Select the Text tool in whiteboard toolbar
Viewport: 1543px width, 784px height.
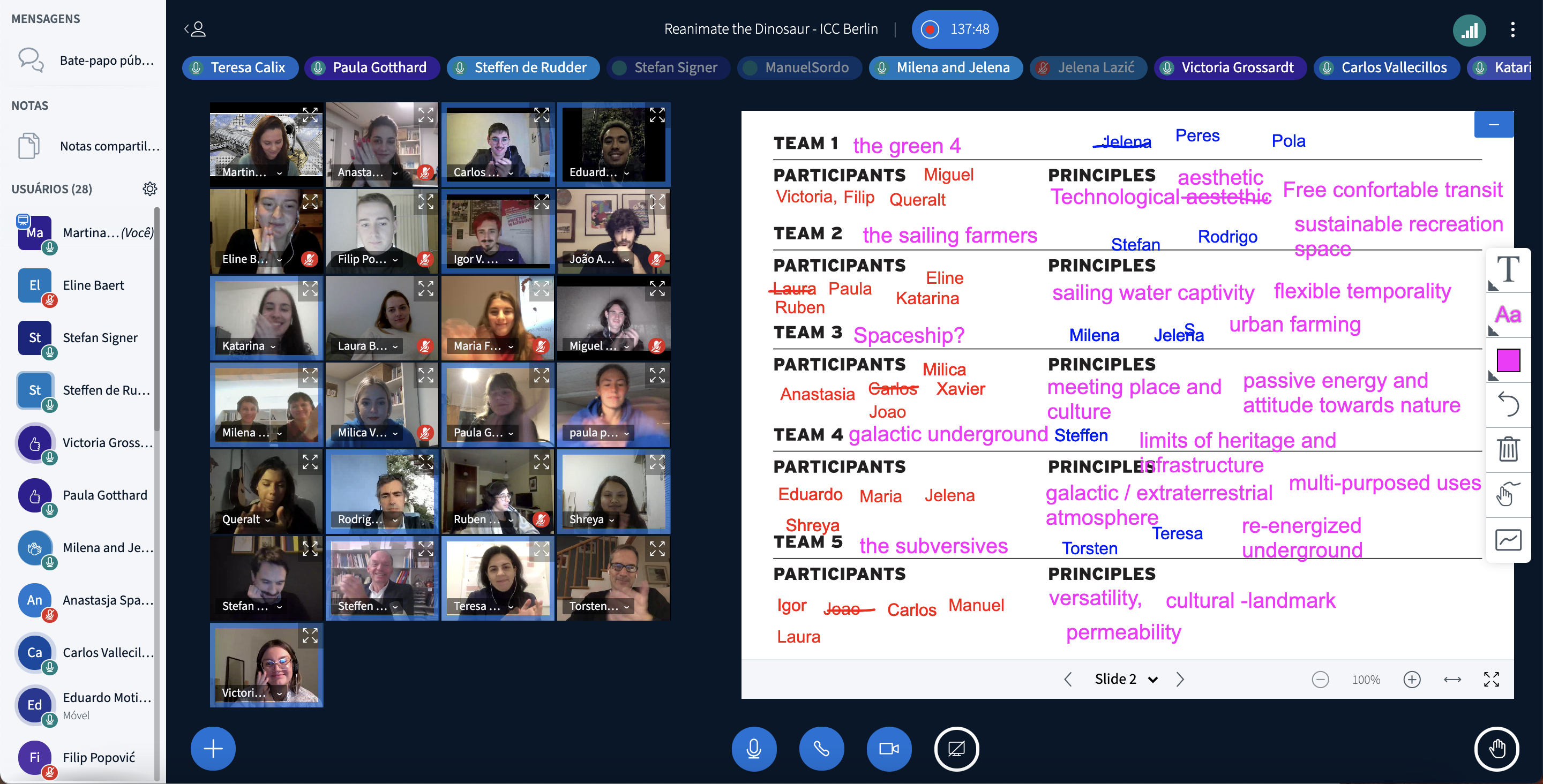(x=1508, y=270)
